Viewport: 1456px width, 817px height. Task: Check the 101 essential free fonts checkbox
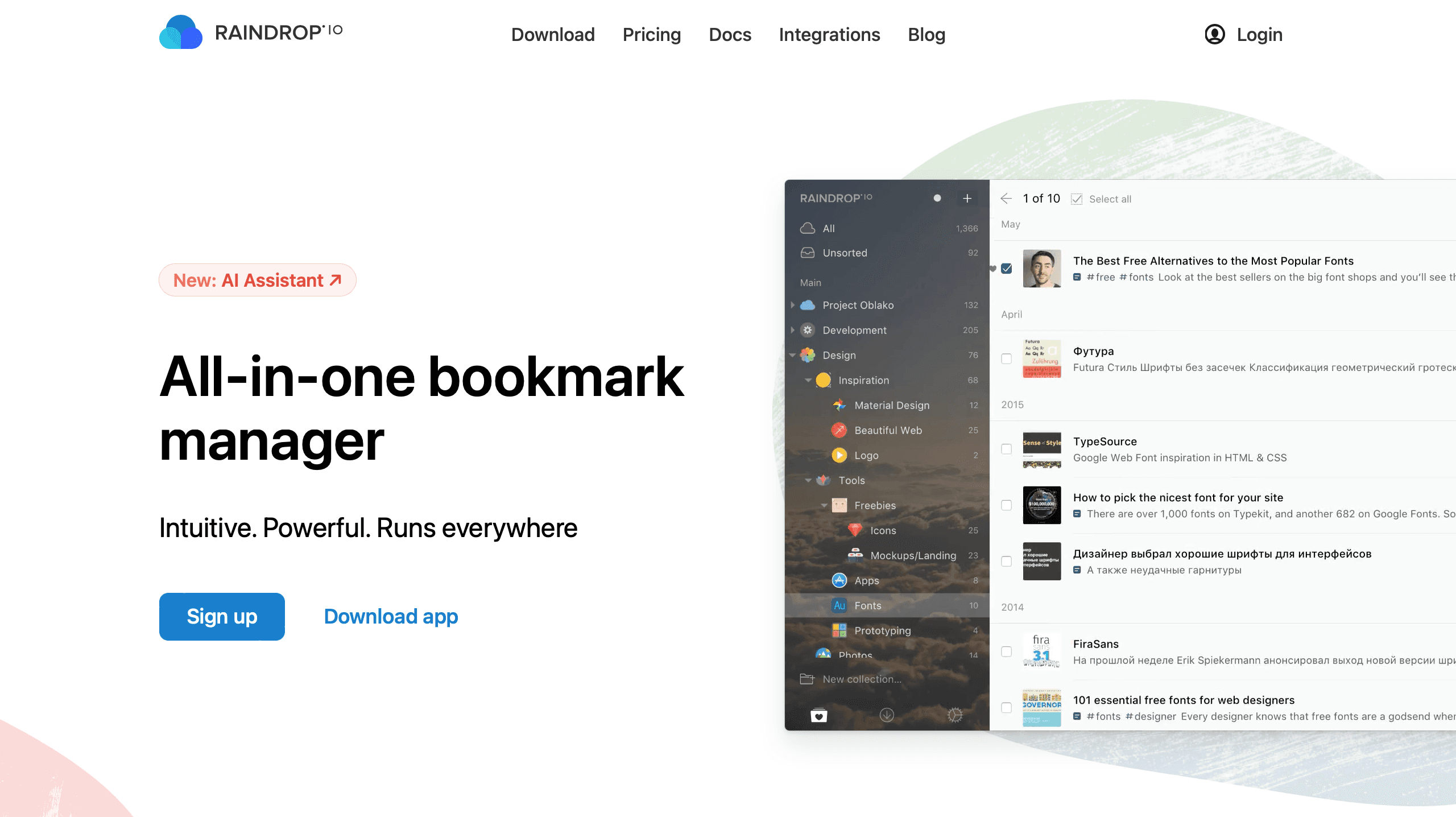pos(1007,708)
